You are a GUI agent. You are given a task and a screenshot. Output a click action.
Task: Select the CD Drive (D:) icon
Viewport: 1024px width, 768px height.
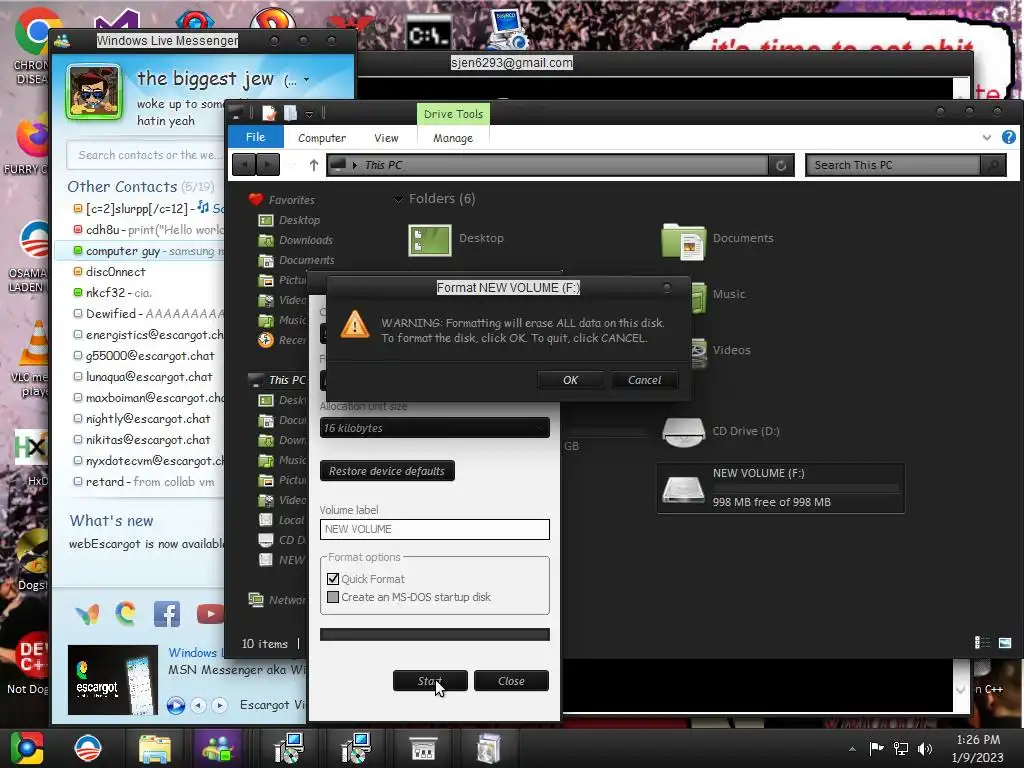click(x=683, y=432)
